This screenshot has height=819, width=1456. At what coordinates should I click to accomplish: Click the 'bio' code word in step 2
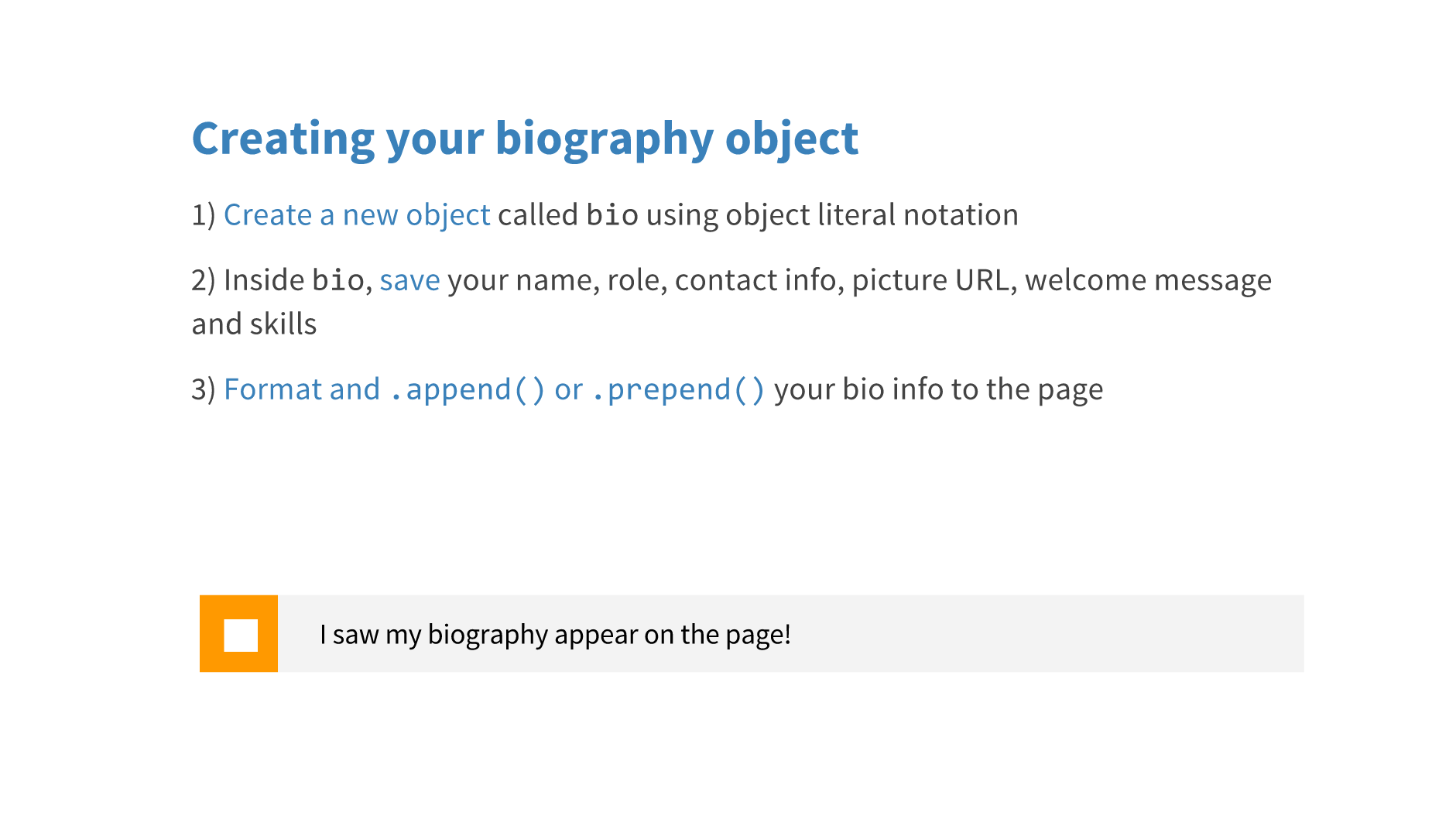click(x=337, y=280)
